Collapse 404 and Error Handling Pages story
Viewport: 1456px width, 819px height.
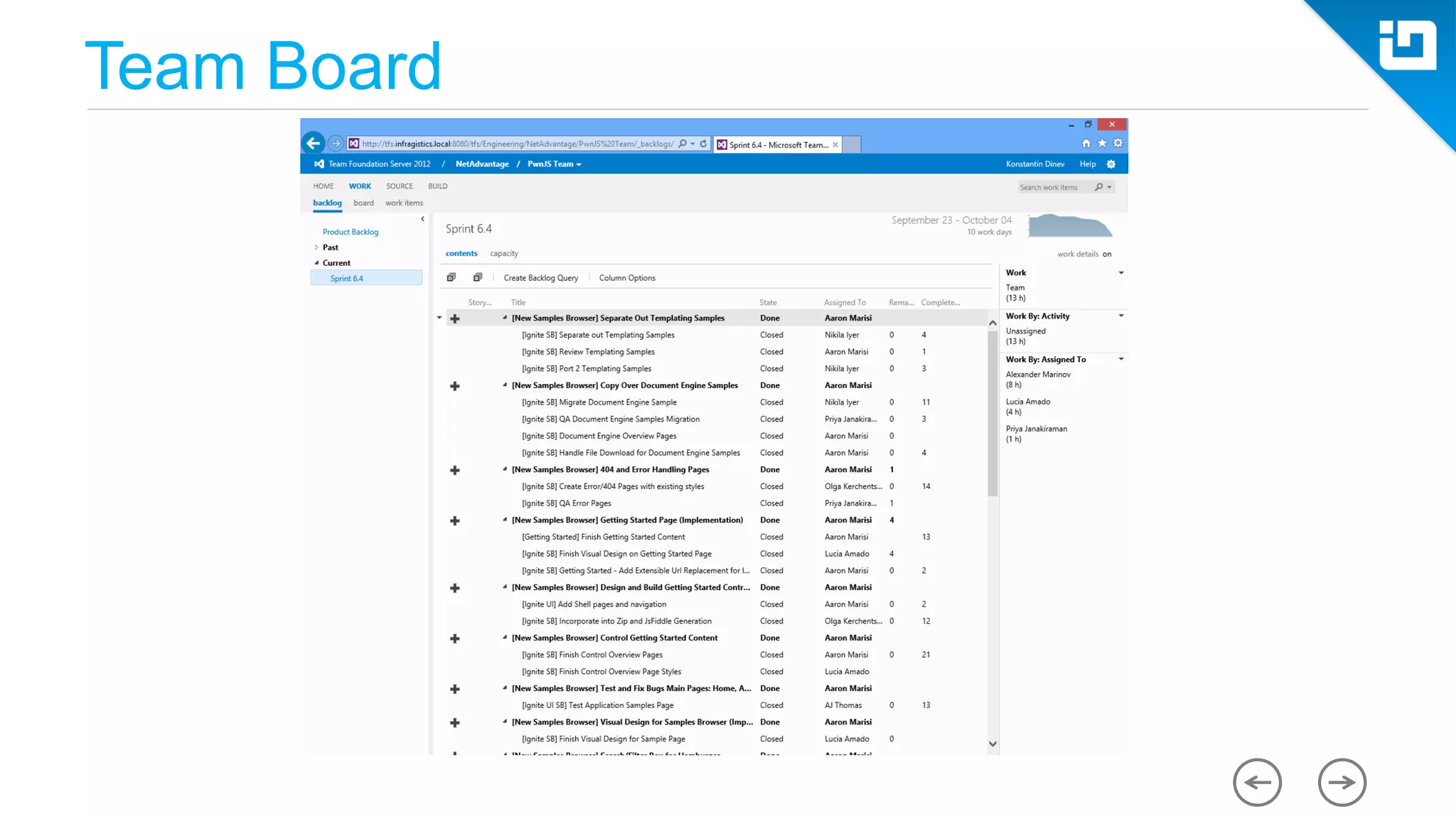505,469
